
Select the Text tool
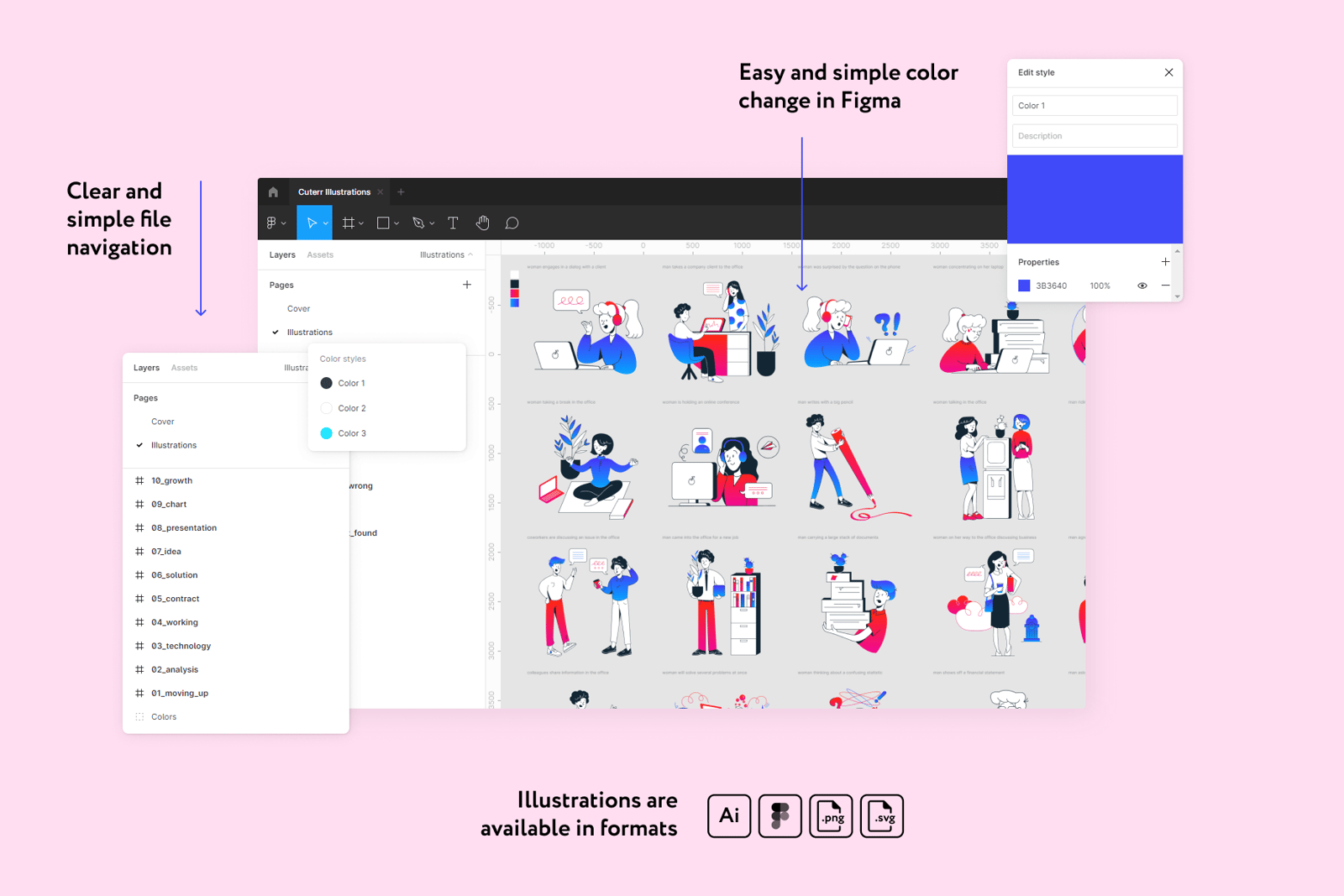[x=453, y=223]
